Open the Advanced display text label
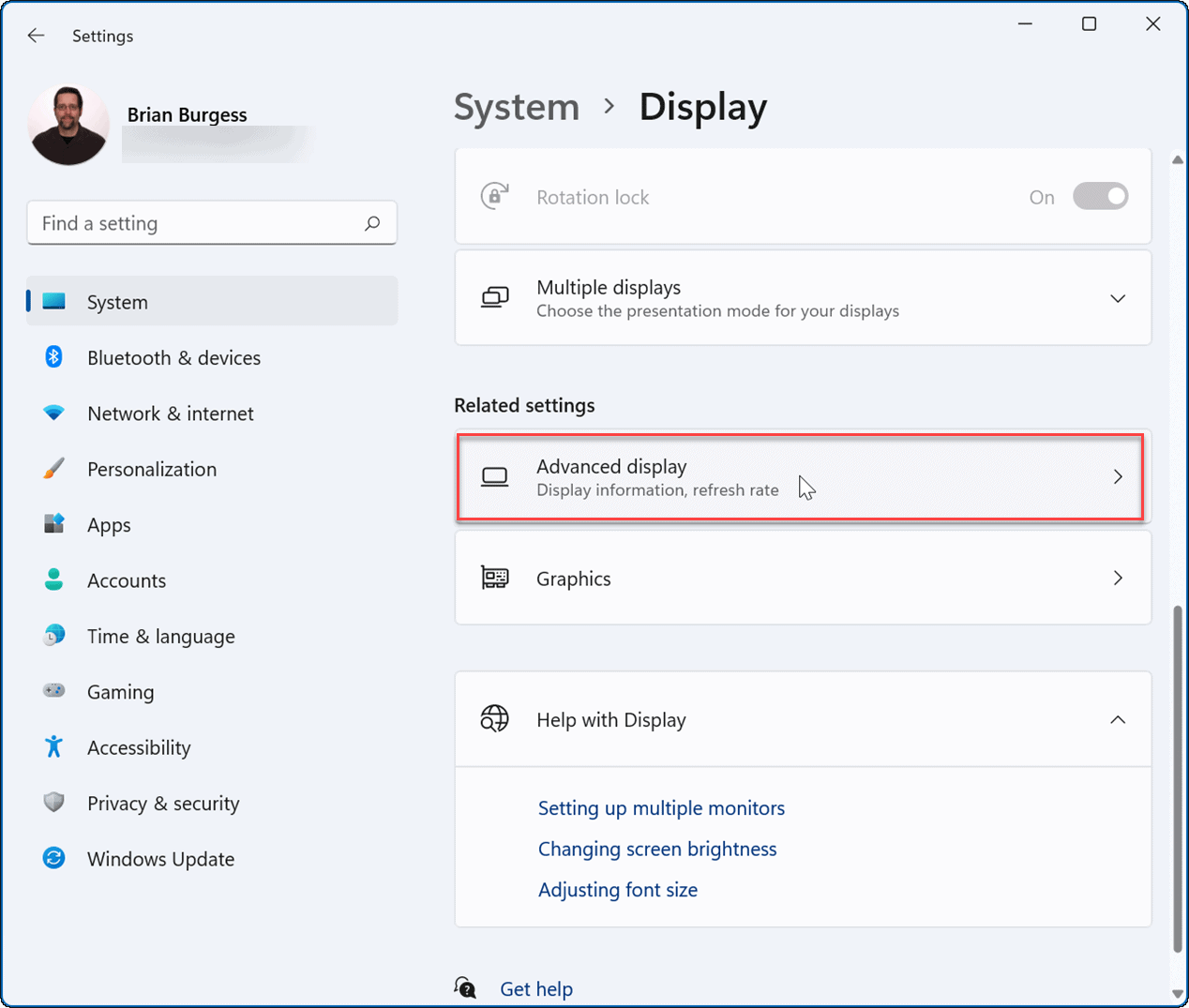 point(611,466)
